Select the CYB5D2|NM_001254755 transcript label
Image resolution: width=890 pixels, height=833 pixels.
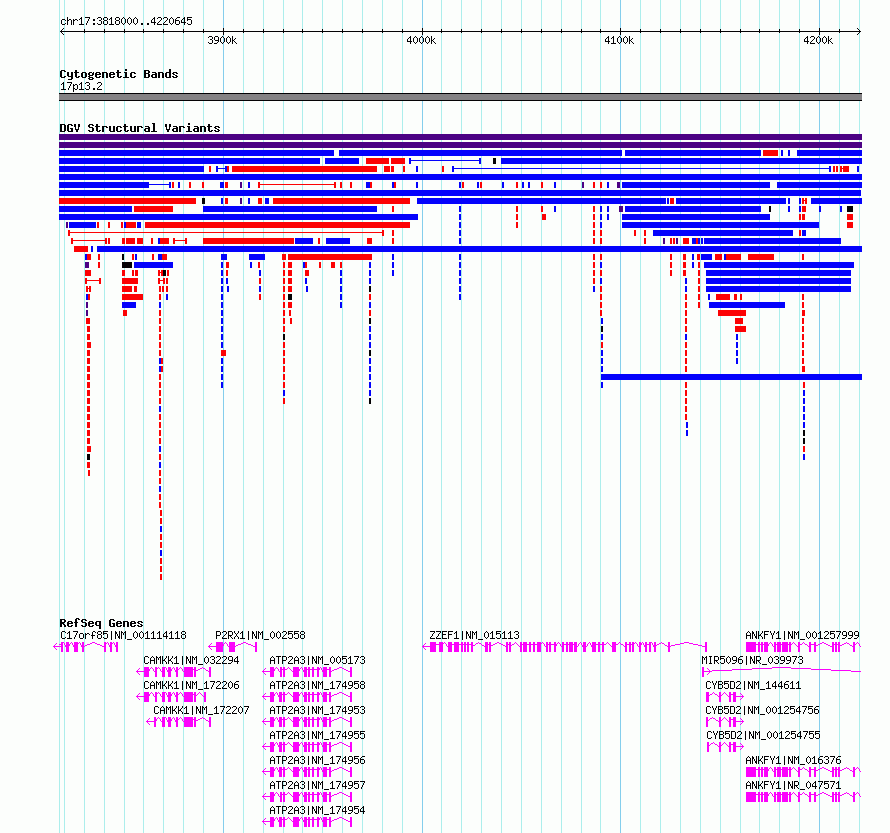point(763,735)
